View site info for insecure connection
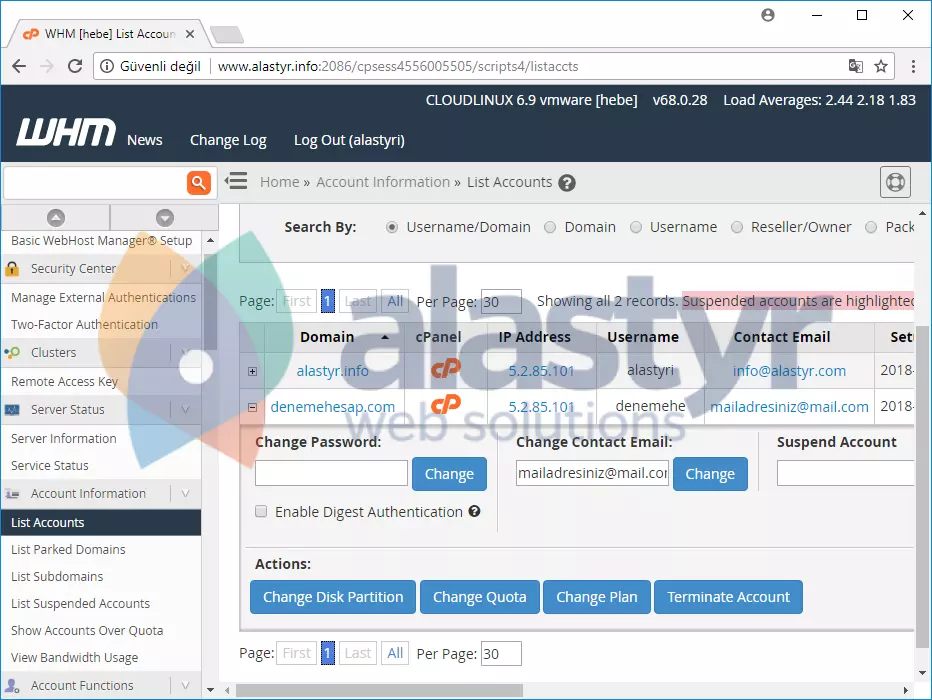Screen dimensions: 932x700 tap(107, 66)
